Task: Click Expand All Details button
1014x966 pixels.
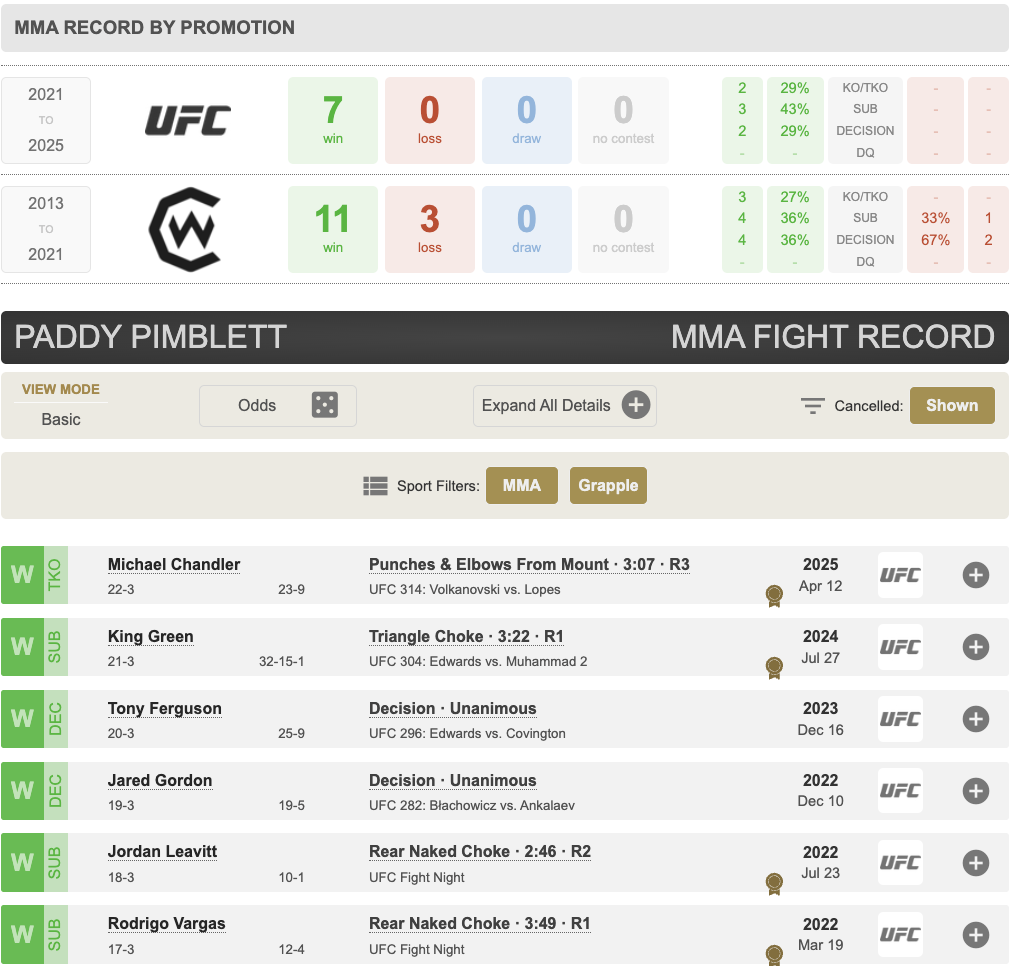Action: point(565,405)
